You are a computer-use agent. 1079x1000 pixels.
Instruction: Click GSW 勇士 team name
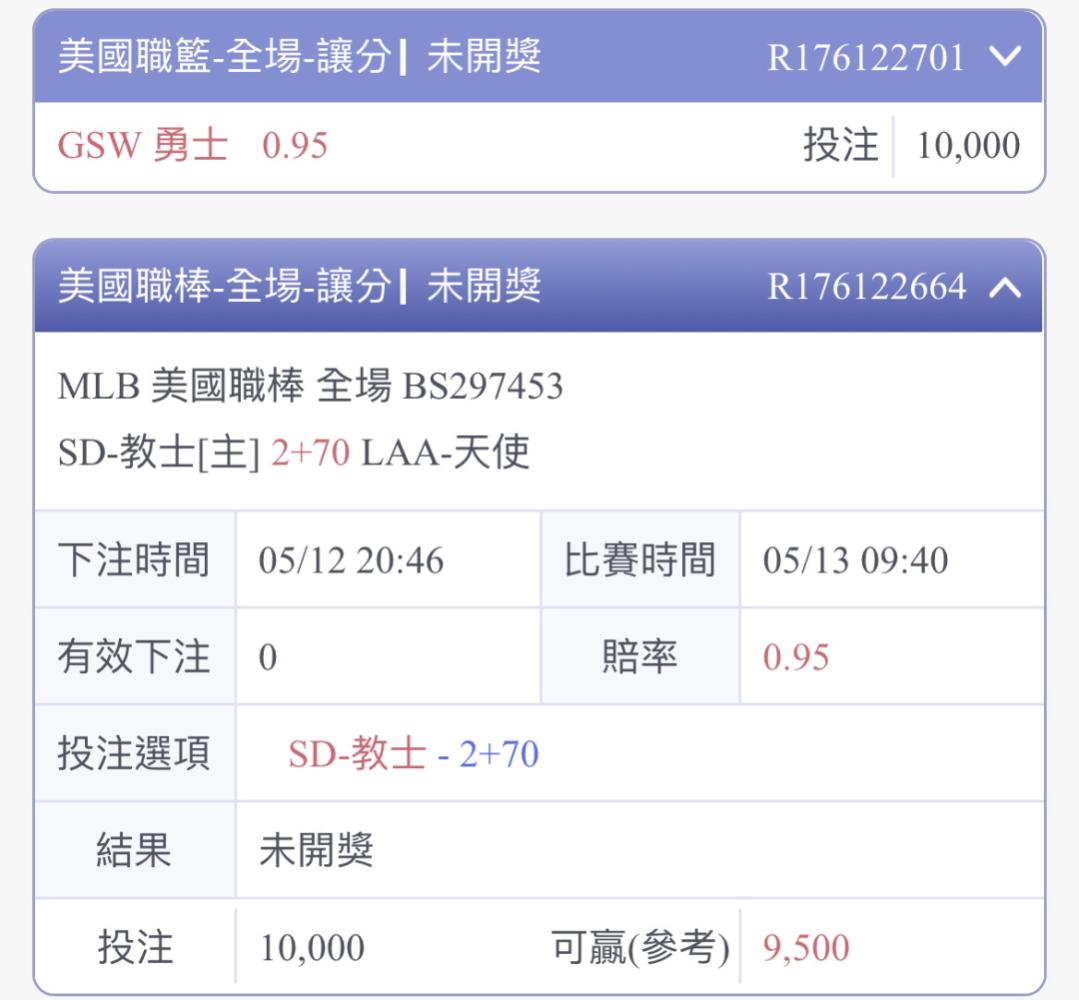[x=143, y=147]
